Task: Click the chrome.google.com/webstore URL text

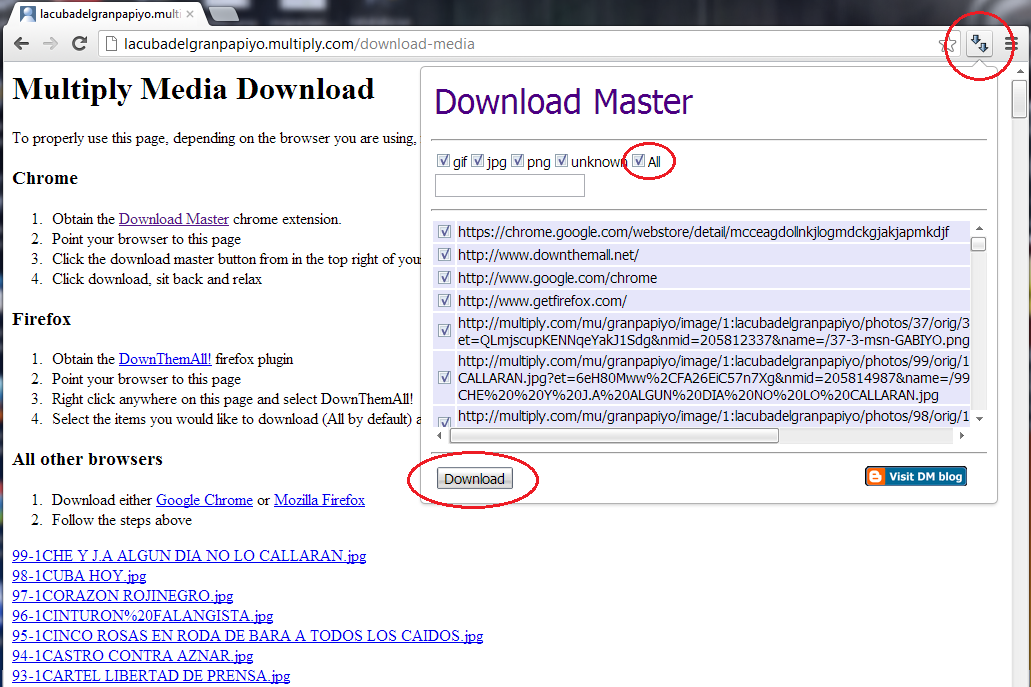Action: click(x=704, y=231)
